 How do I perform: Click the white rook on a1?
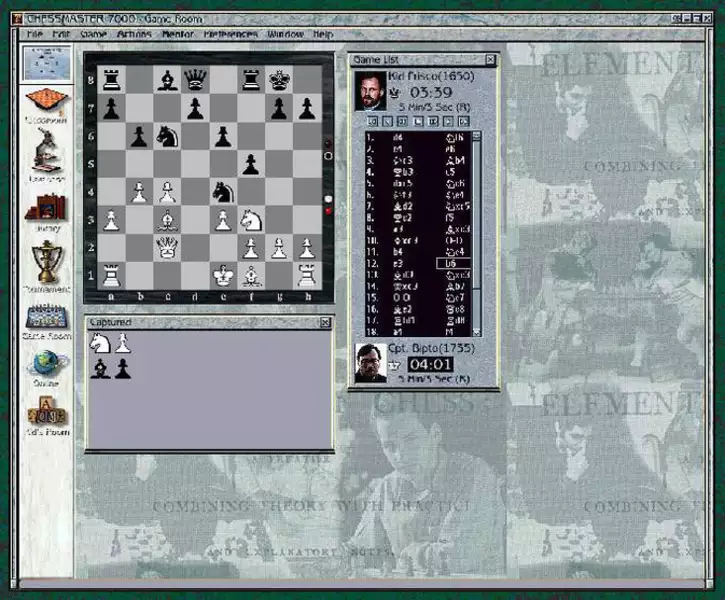[111, 276]
